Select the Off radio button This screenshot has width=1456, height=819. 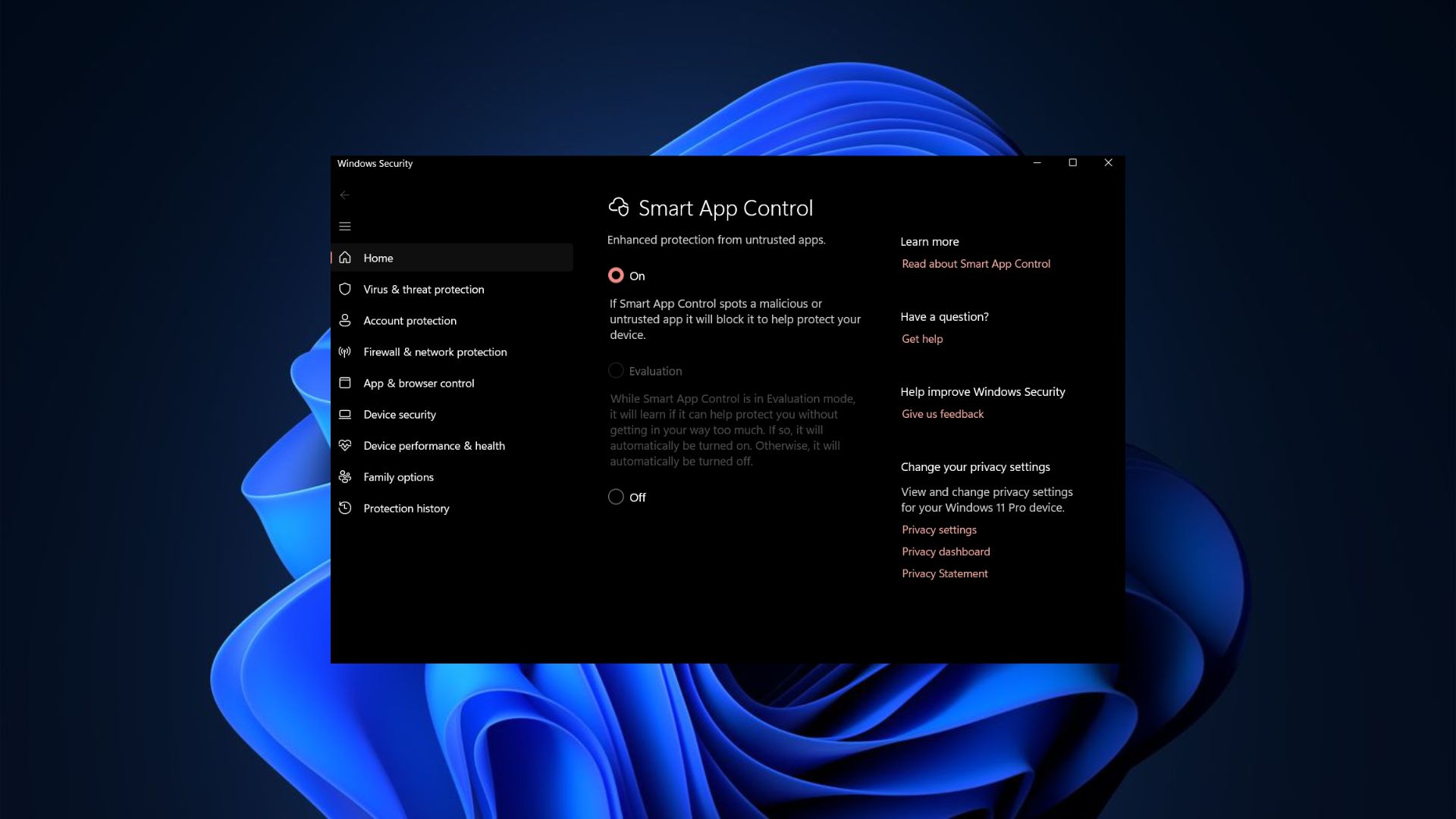(616, 497)
